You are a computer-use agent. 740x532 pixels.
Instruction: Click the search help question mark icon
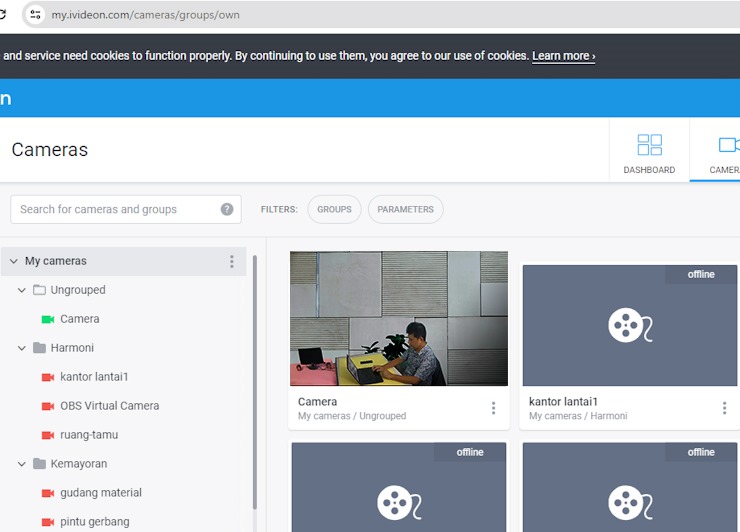point(227,209)
